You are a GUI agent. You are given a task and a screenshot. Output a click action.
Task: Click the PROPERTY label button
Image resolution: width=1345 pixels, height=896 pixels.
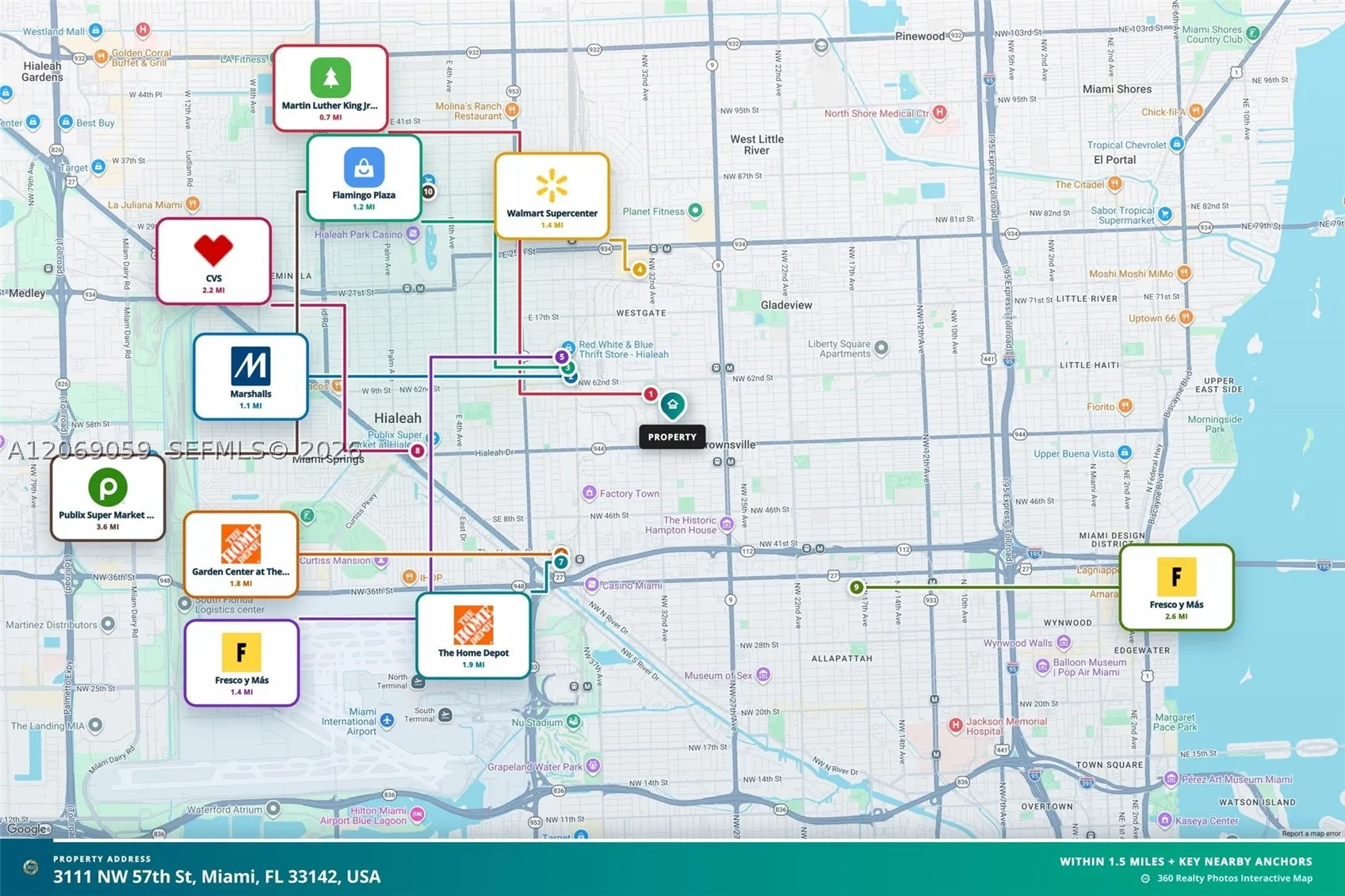point(672,437)
